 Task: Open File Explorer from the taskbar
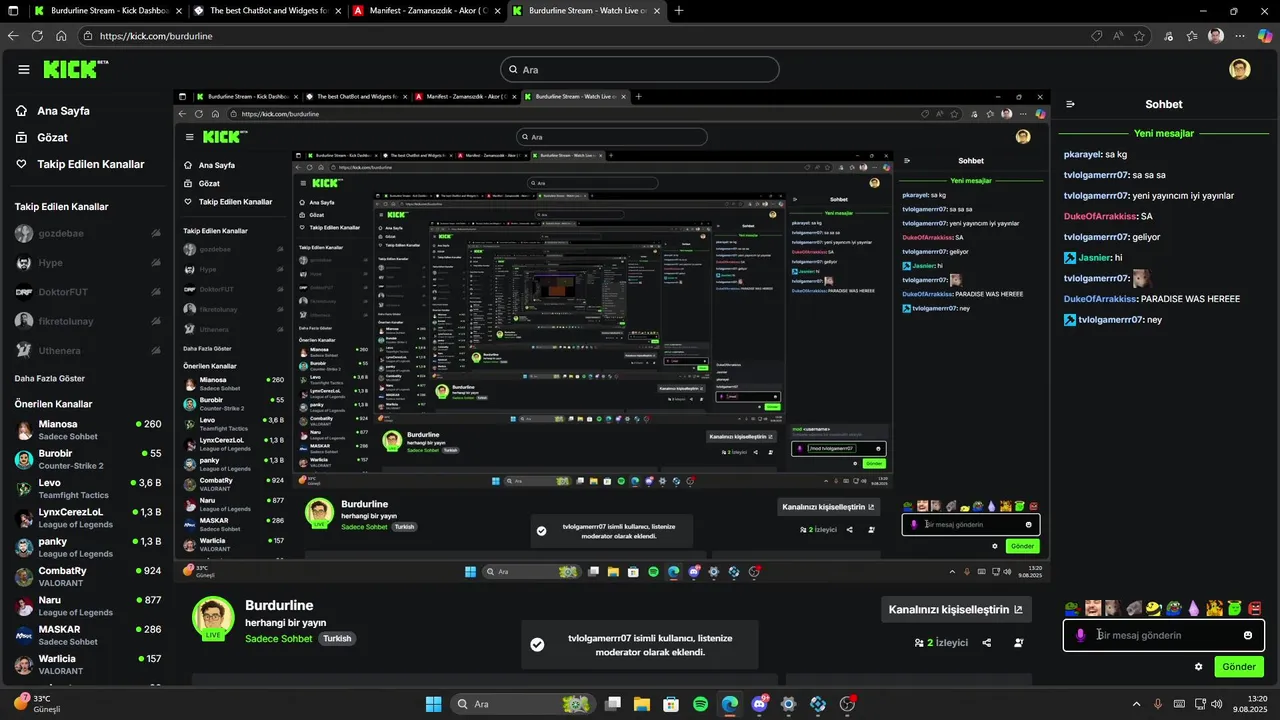(x=642, y=704)
